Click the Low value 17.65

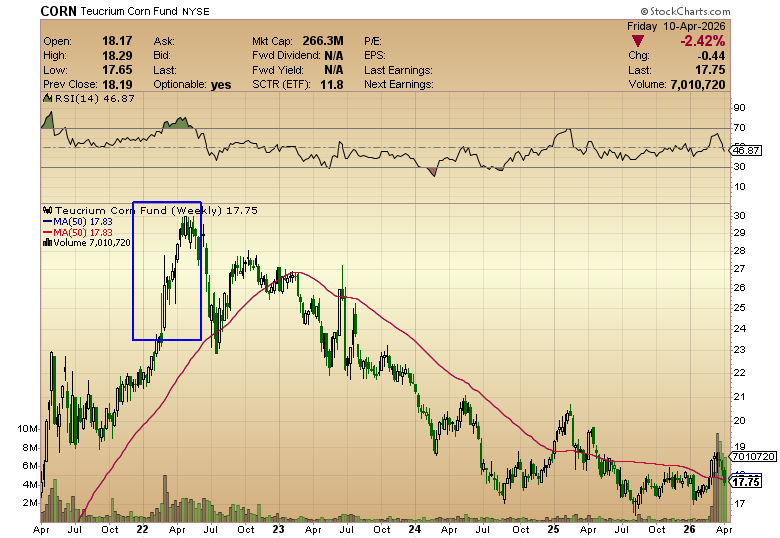[117, 70]
